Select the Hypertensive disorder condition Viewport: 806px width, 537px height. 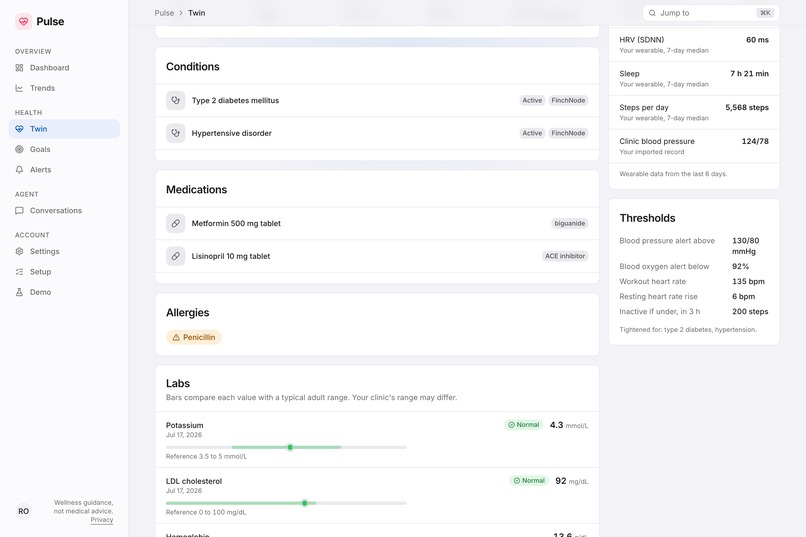[377, 133]
